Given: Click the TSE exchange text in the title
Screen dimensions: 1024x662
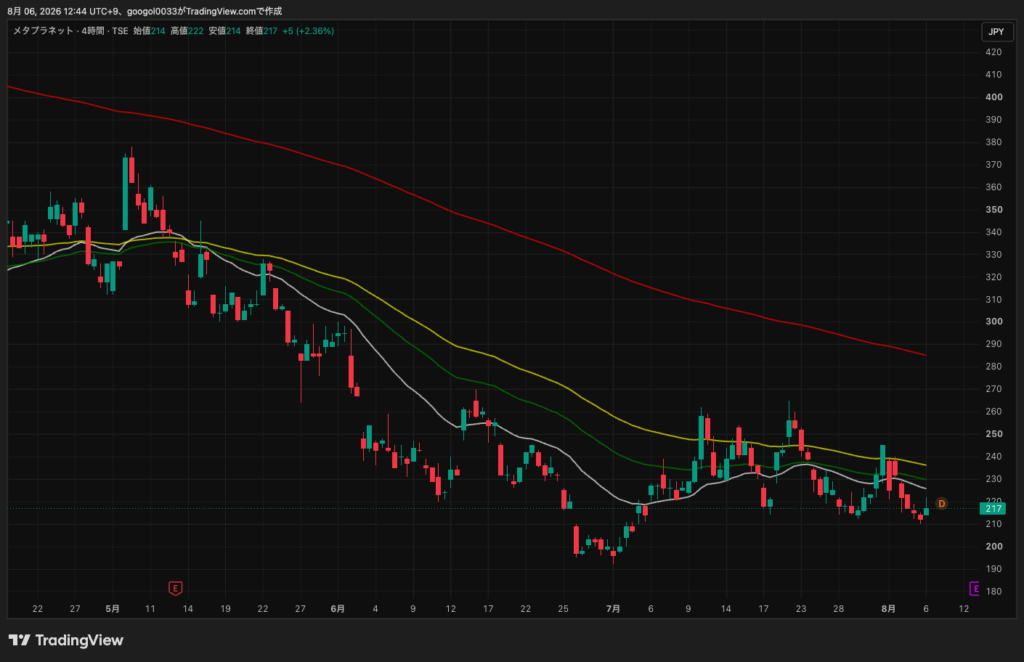Looking at the screenshot, I should point(120,31).
